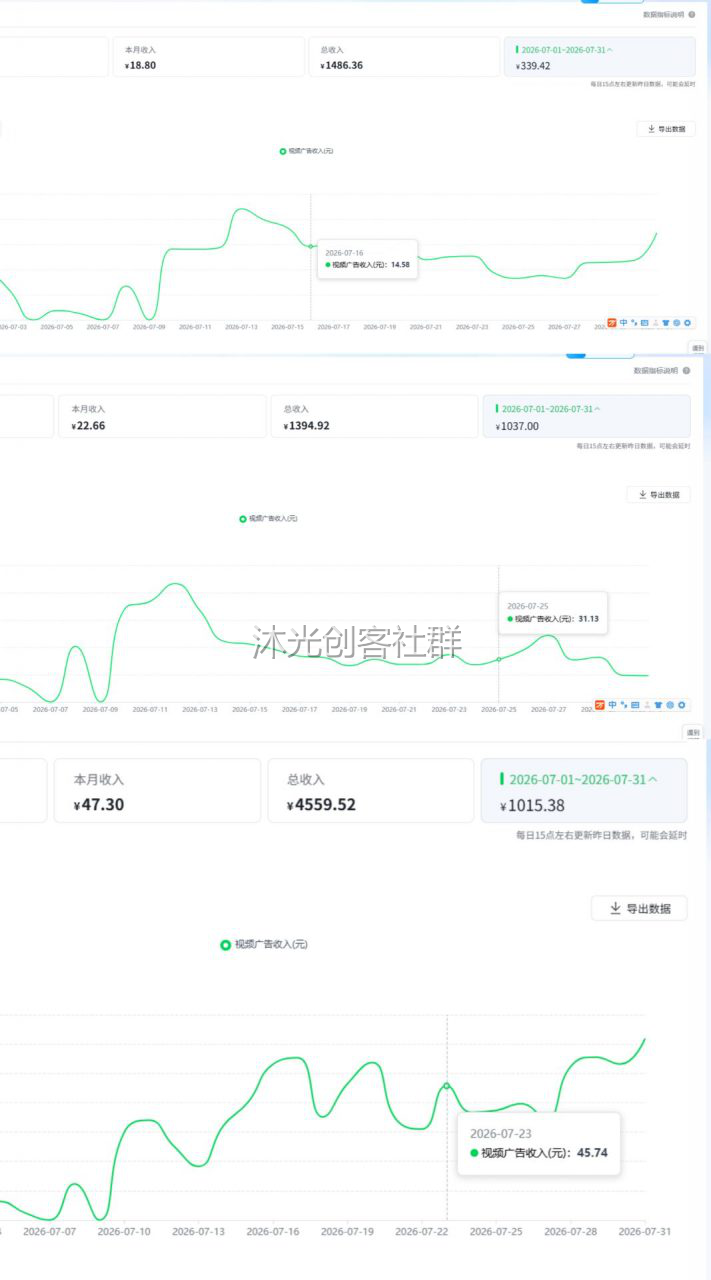
Task: Click 导出数据 button below the ¥339.42 card
Action: pos(666,129)
